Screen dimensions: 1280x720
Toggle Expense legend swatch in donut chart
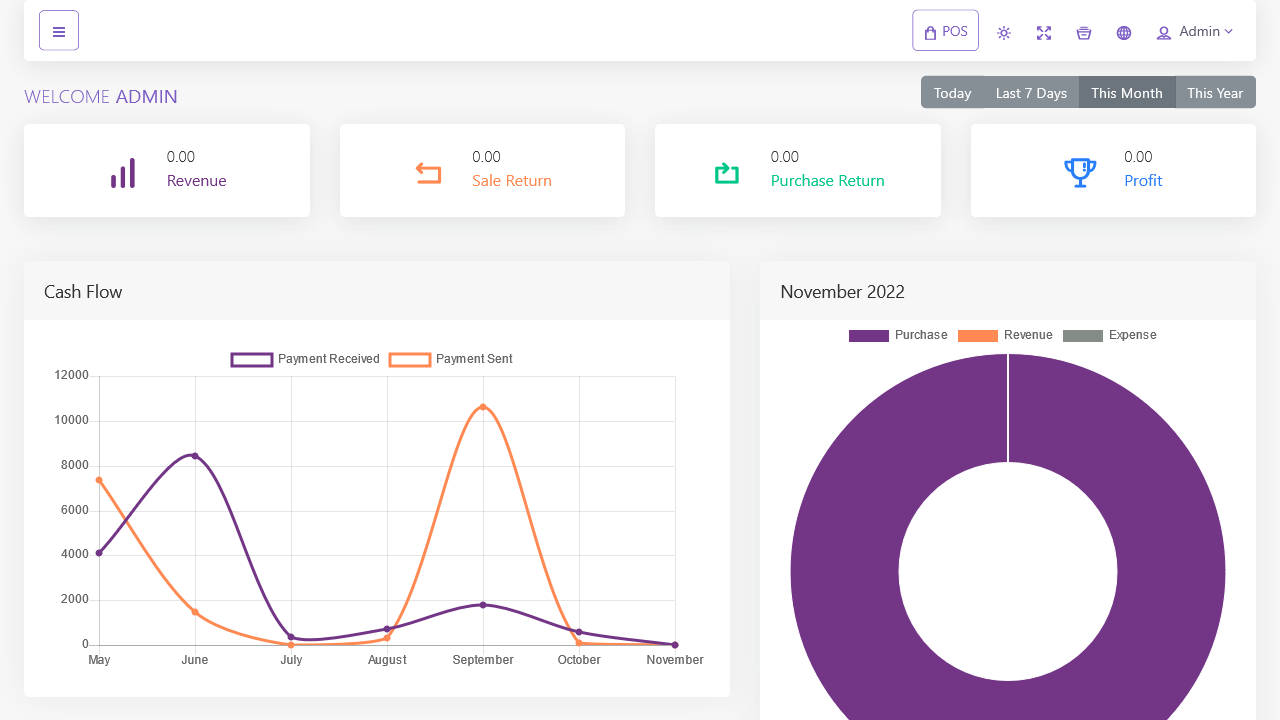click(x=1083, y=336)
